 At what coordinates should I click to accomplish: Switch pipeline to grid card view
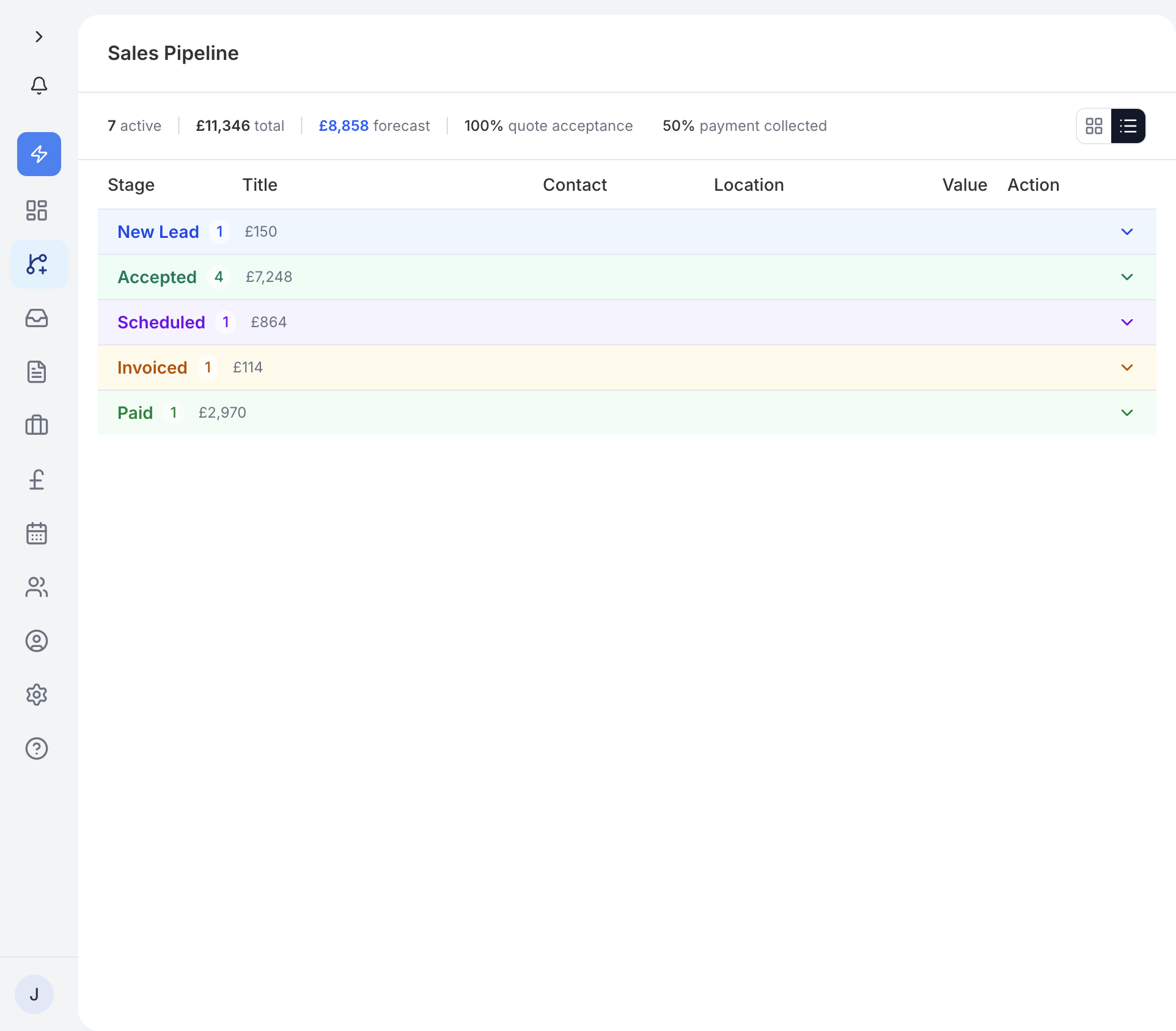[x=1093, y=125]
